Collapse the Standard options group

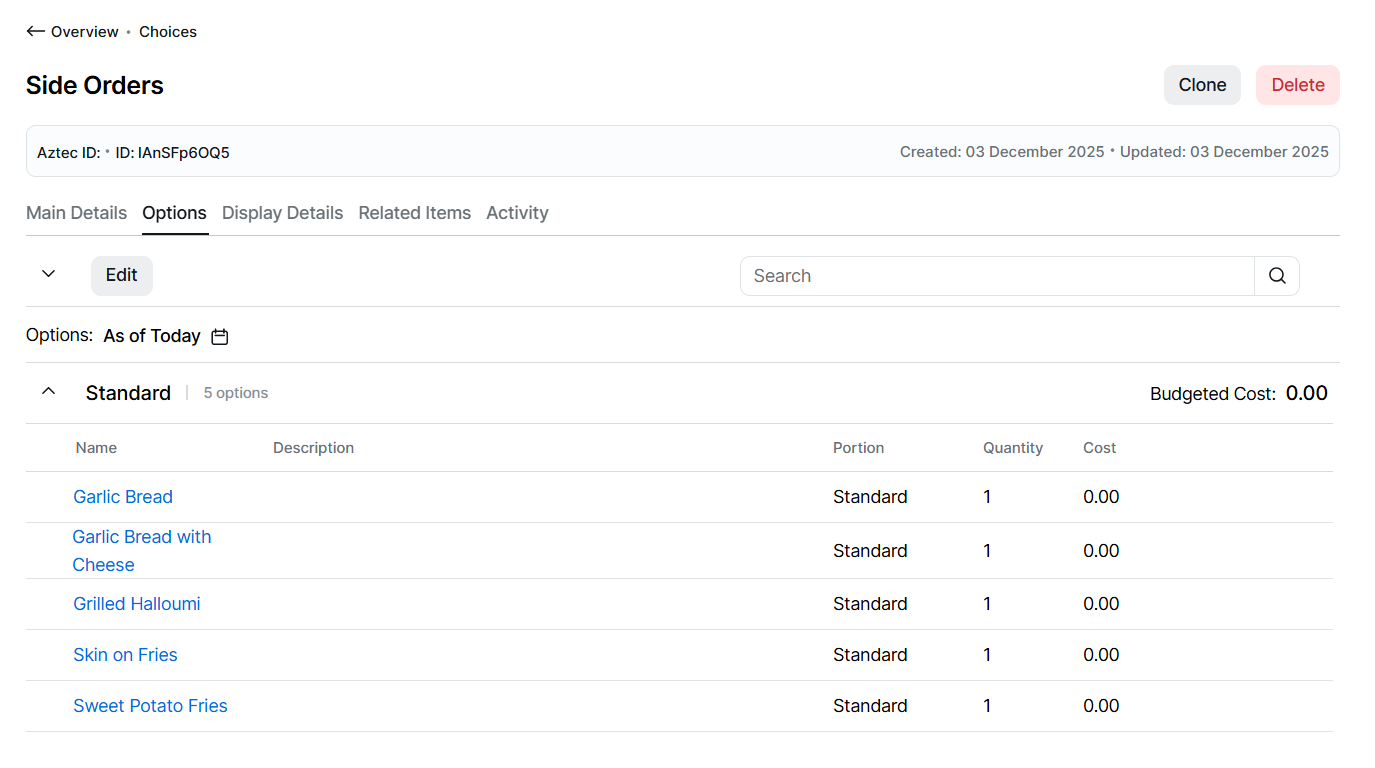click(x=48, y=392)
